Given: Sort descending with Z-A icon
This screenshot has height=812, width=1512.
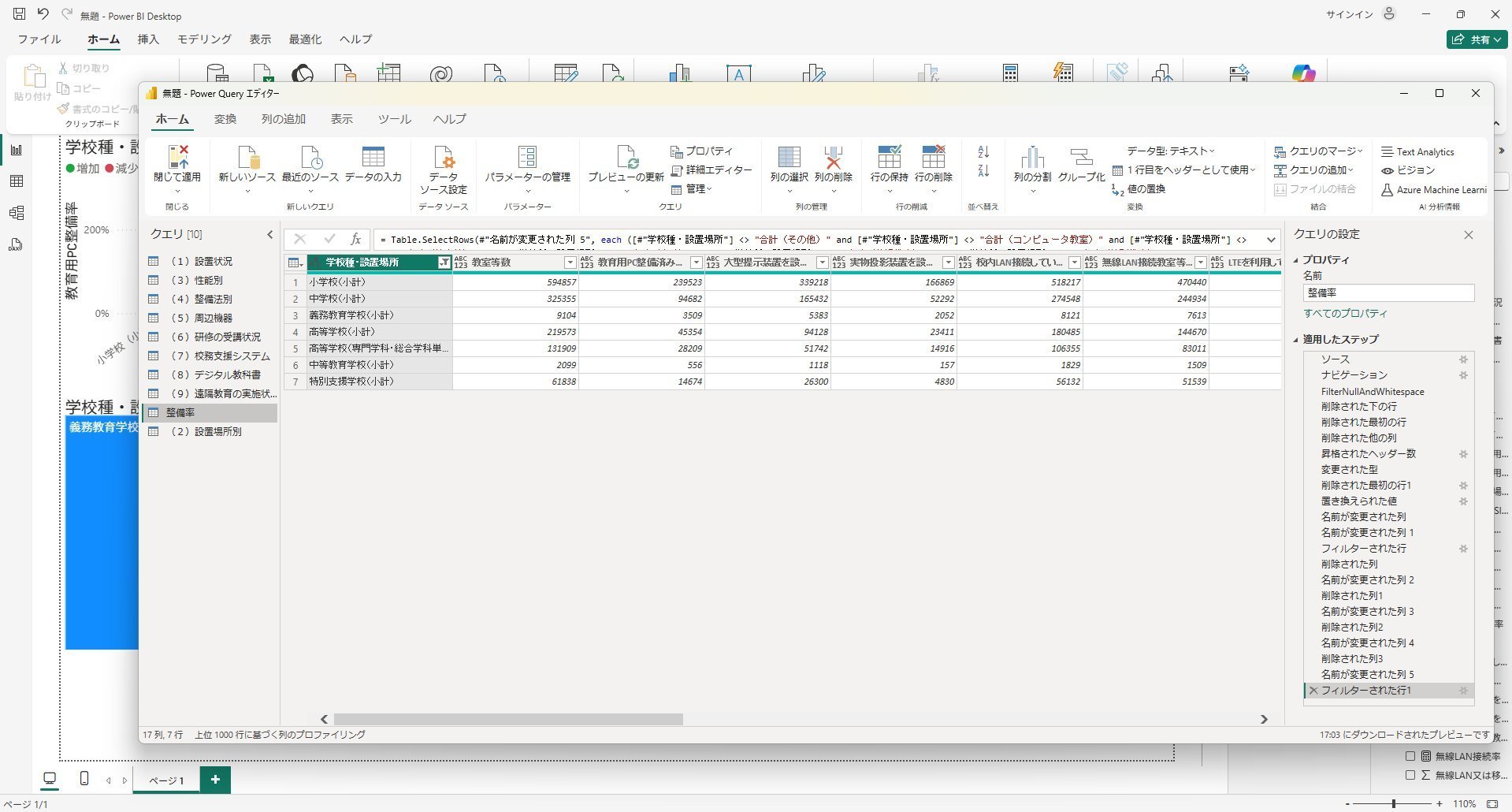Looking at the screenshot, I should [983, 170].
